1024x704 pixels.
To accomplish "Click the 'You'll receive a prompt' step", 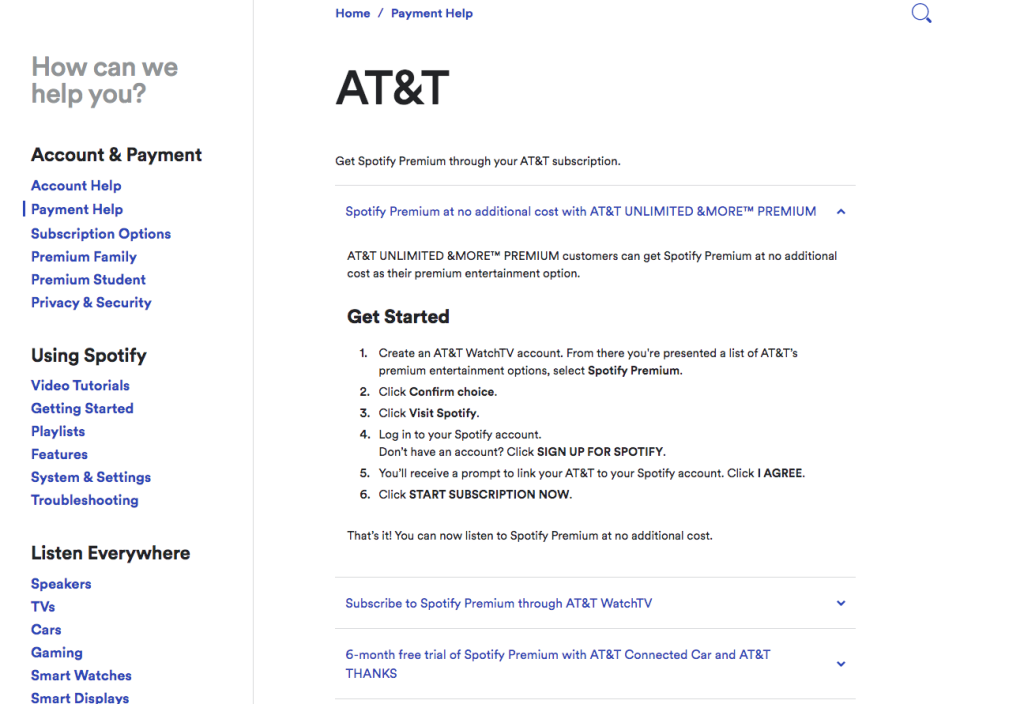I will [592, 473].
